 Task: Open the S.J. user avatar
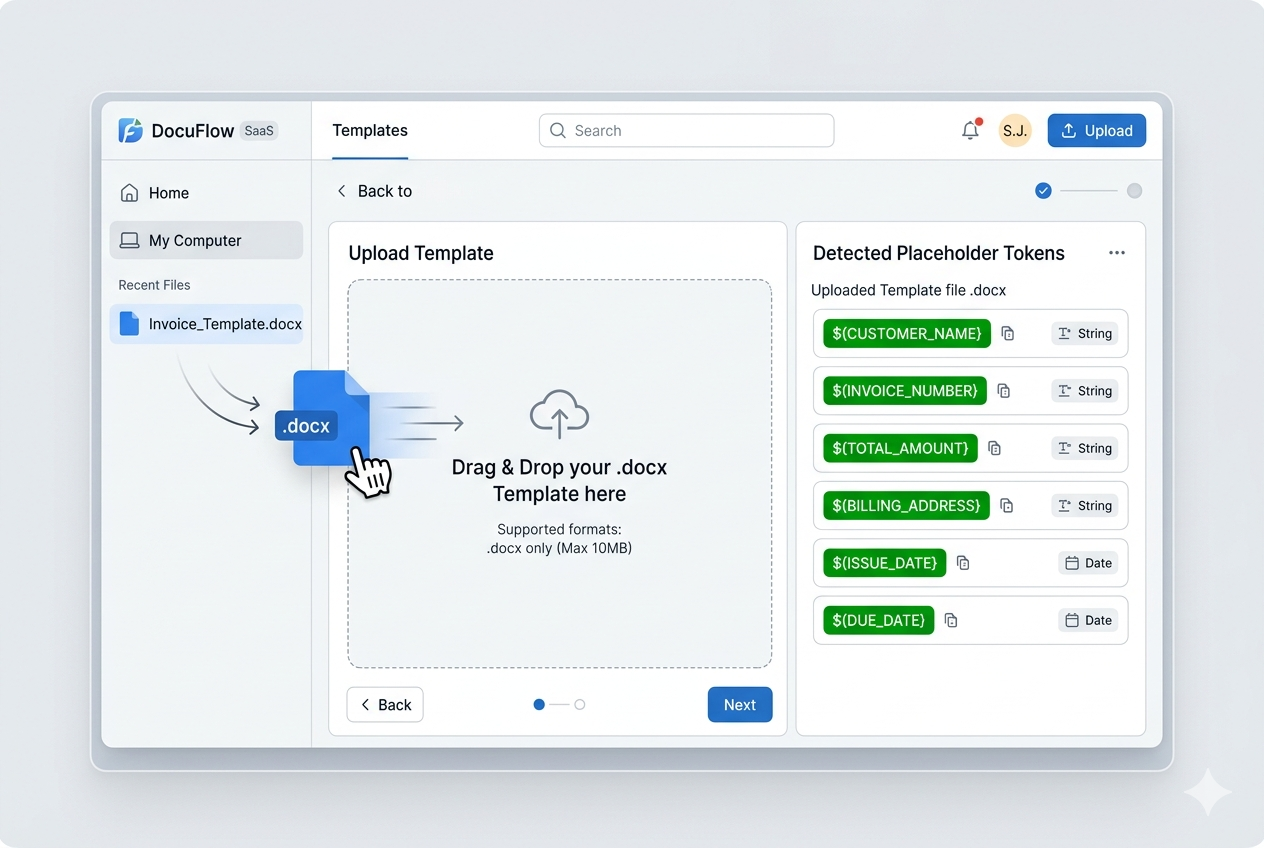tap(1015, 131)
